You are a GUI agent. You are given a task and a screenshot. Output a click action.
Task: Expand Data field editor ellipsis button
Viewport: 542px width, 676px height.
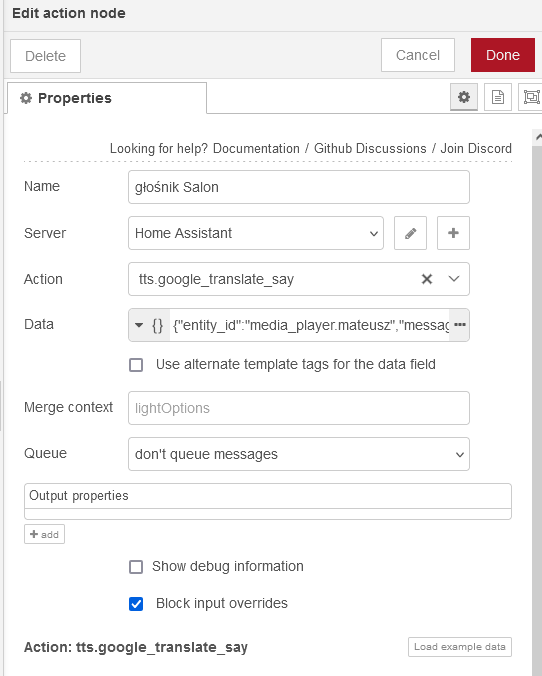(460, 325)
